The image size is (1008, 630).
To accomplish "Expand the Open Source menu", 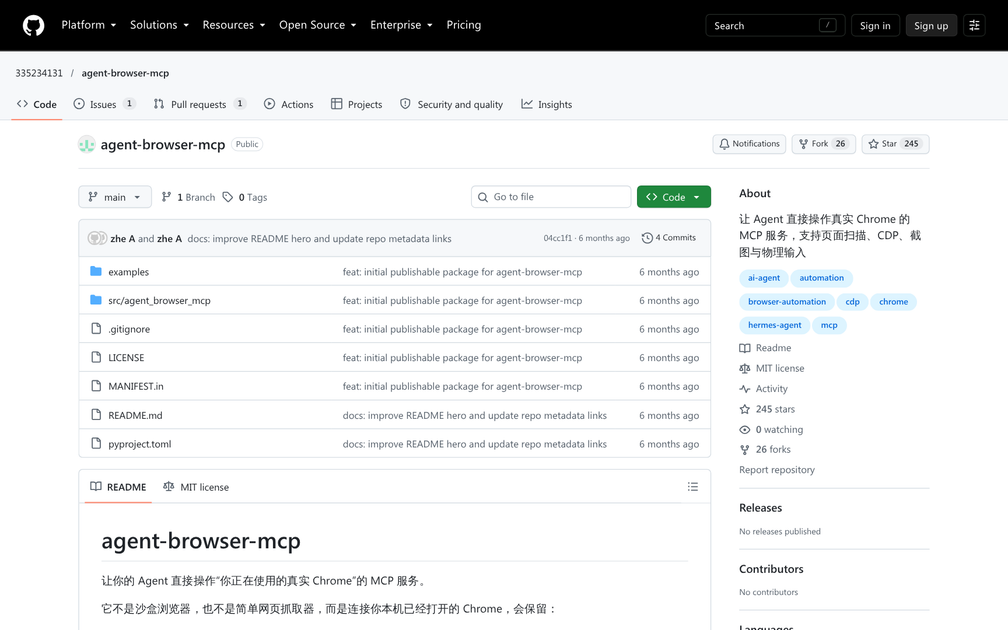I will [x=318, y=25].
